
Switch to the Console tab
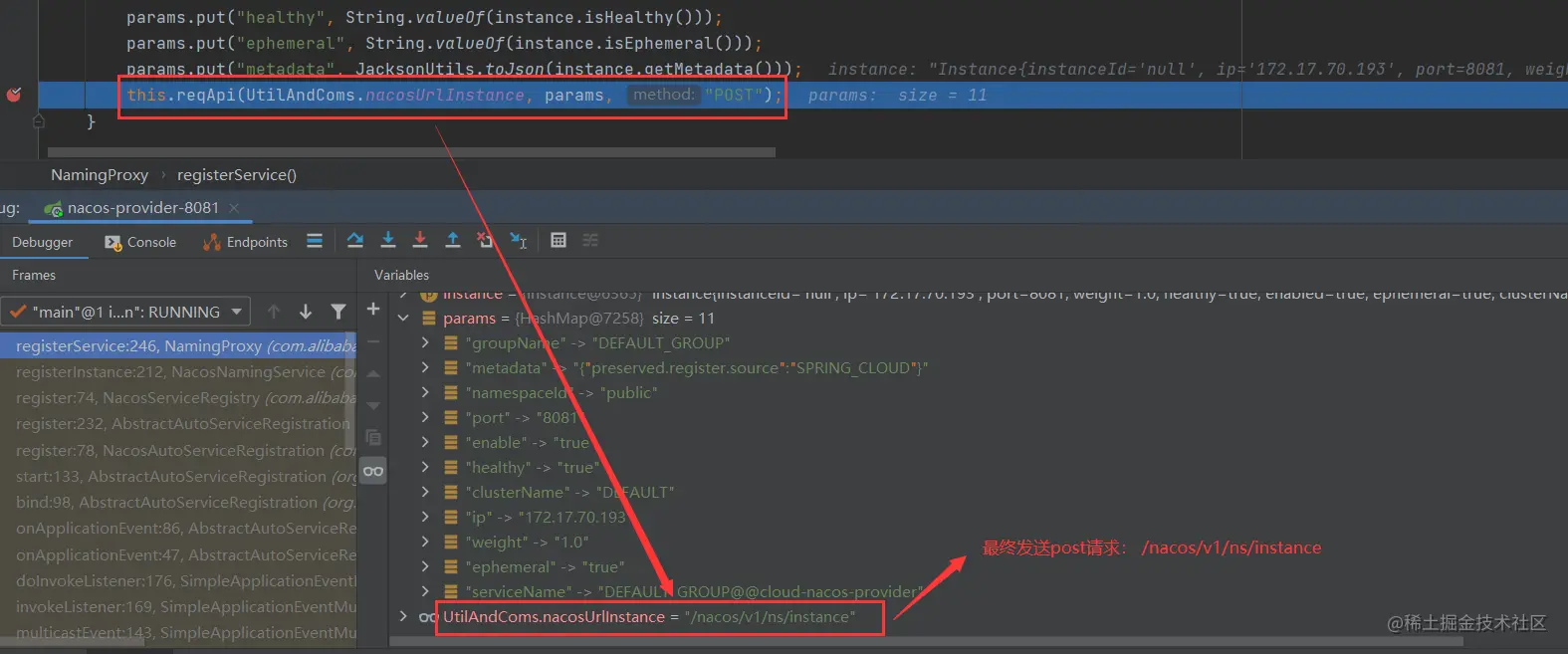140,242
